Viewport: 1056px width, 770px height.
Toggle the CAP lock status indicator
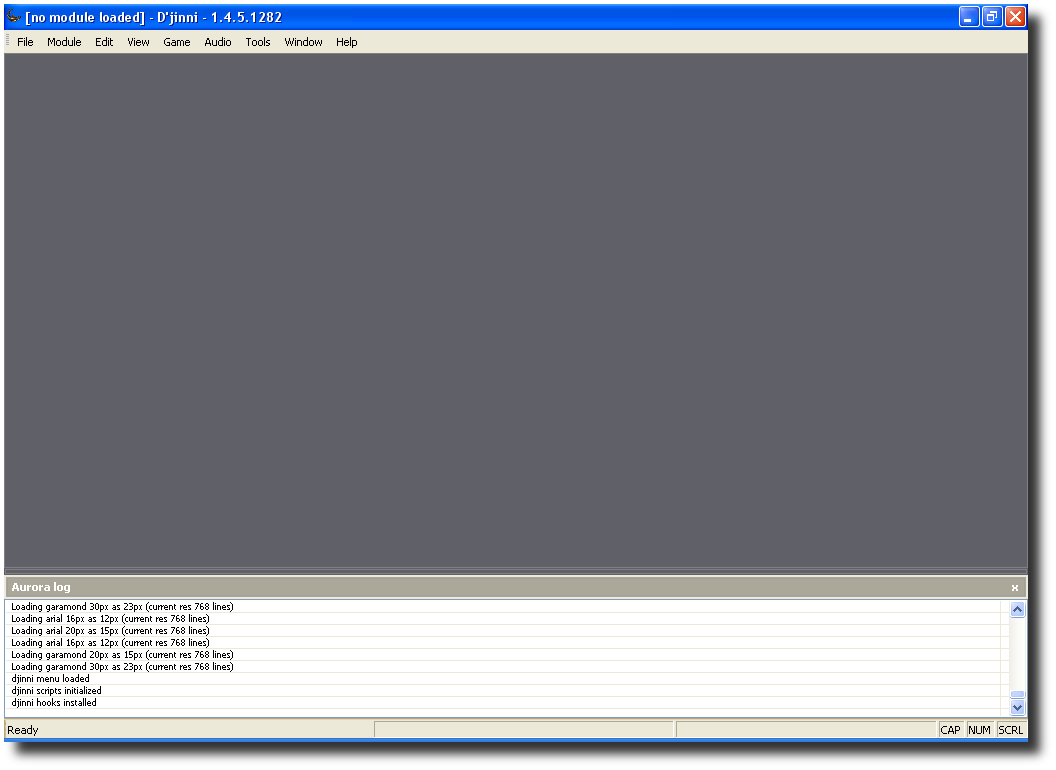coord(950,730)
